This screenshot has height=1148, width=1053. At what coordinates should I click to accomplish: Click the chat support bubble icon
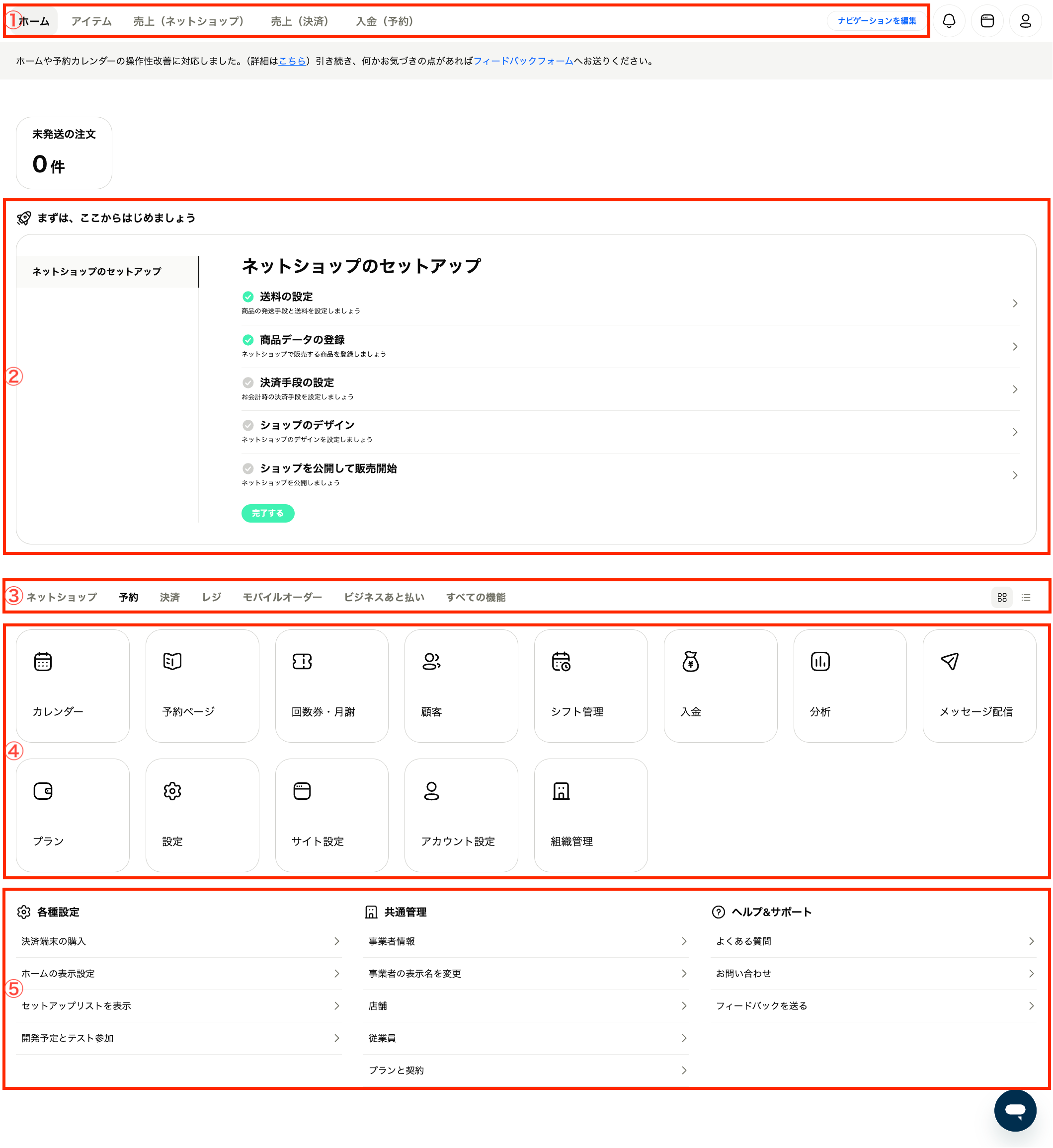point(1015,1110)
